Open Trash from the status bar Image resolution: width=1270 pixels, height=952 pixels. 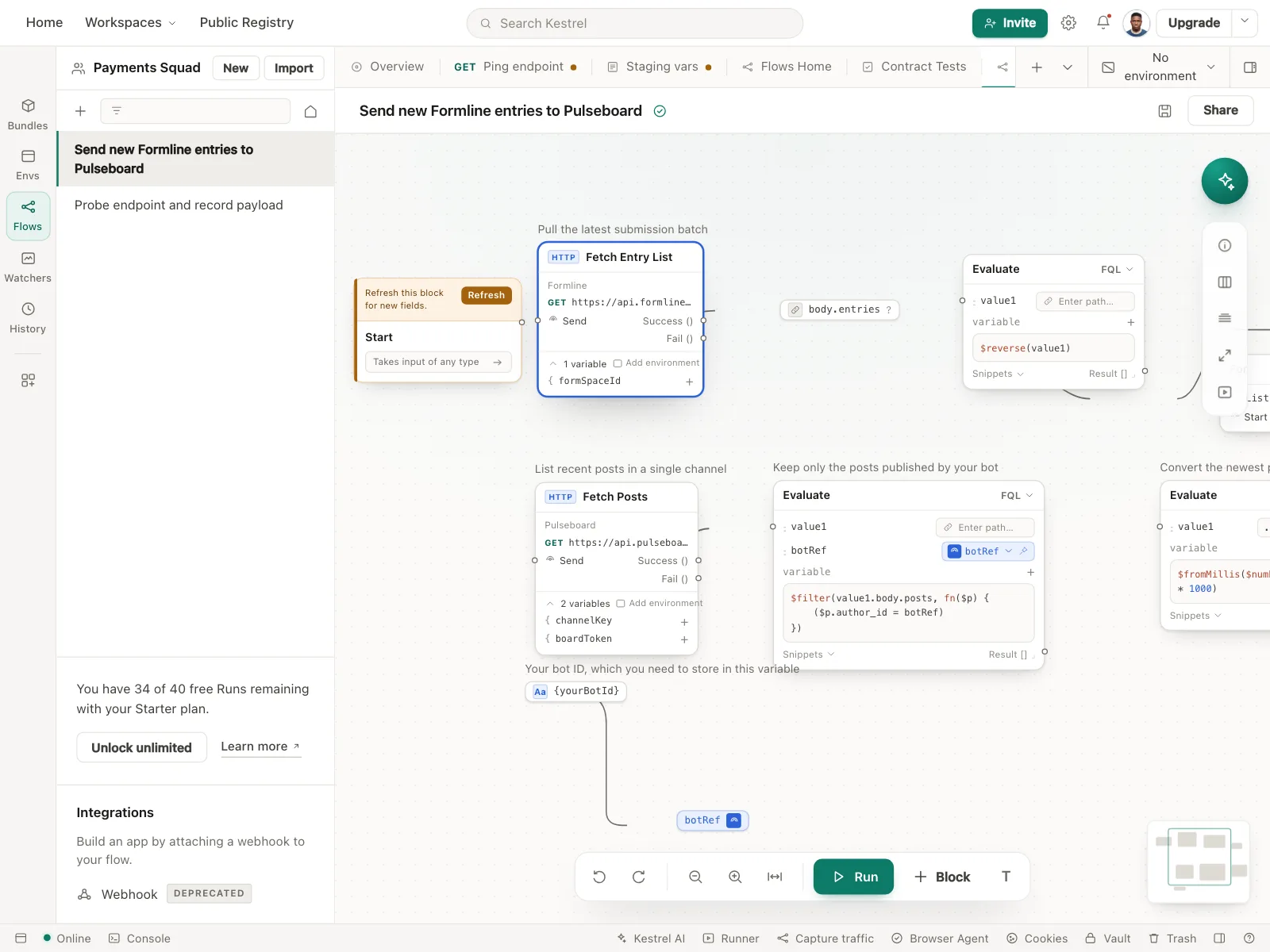pyautogui.click(x=1172, y=939)
